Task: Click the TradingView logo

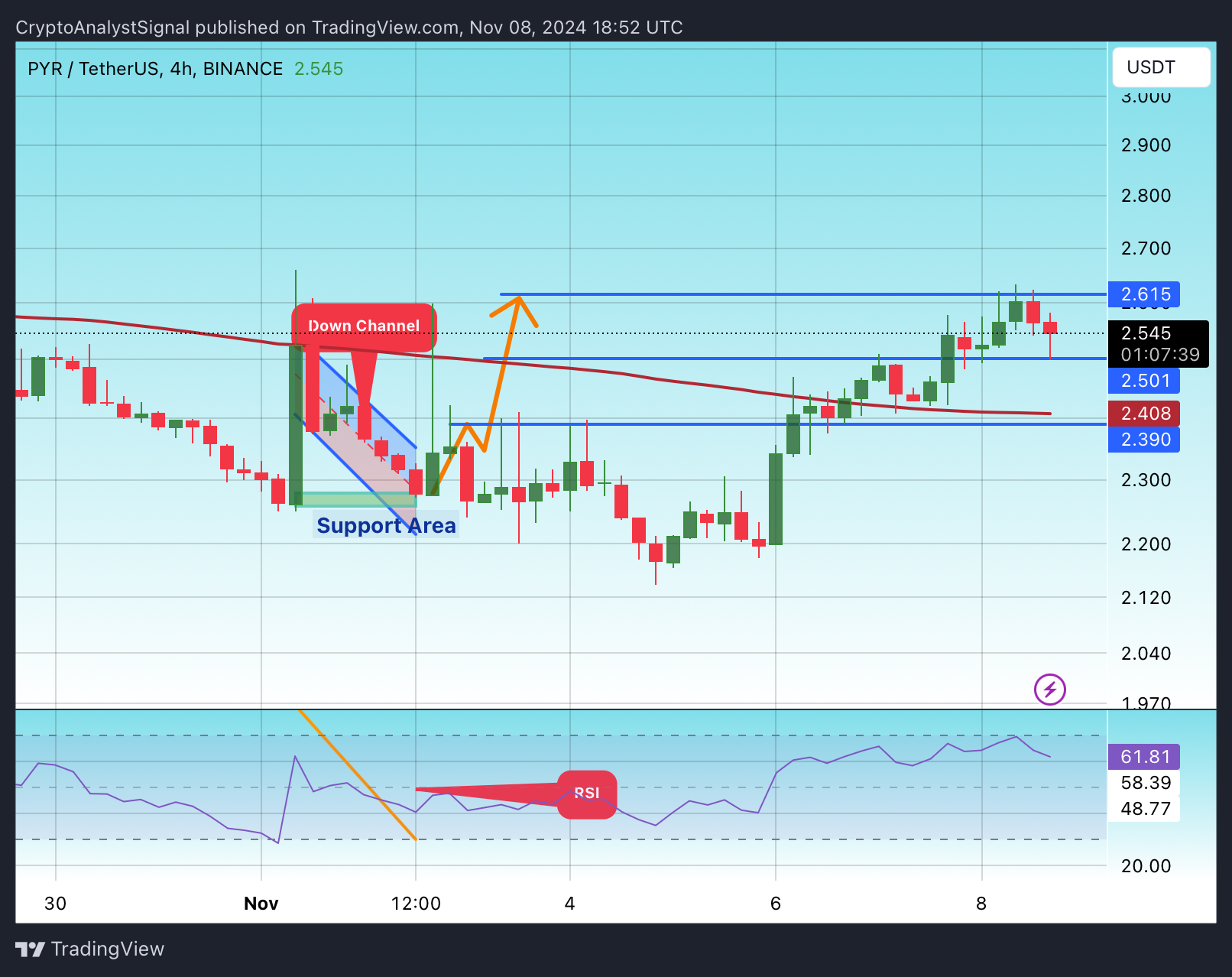Action: point(89,949)
